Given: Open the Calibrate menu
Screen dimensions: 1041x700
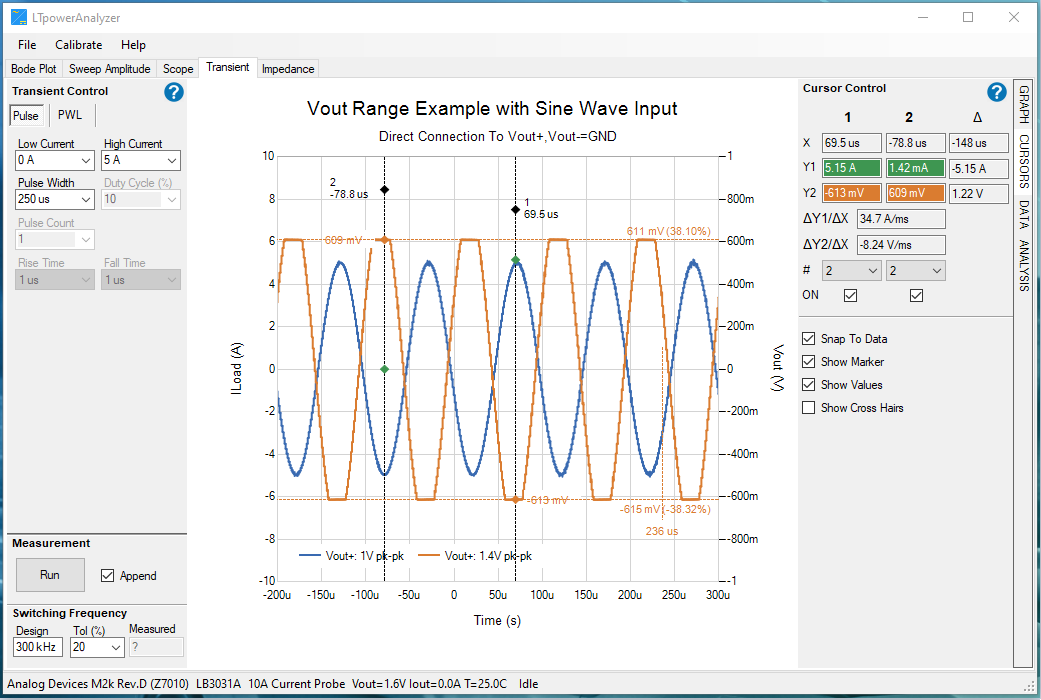Looking at the screenshot, I should (78, 45).
